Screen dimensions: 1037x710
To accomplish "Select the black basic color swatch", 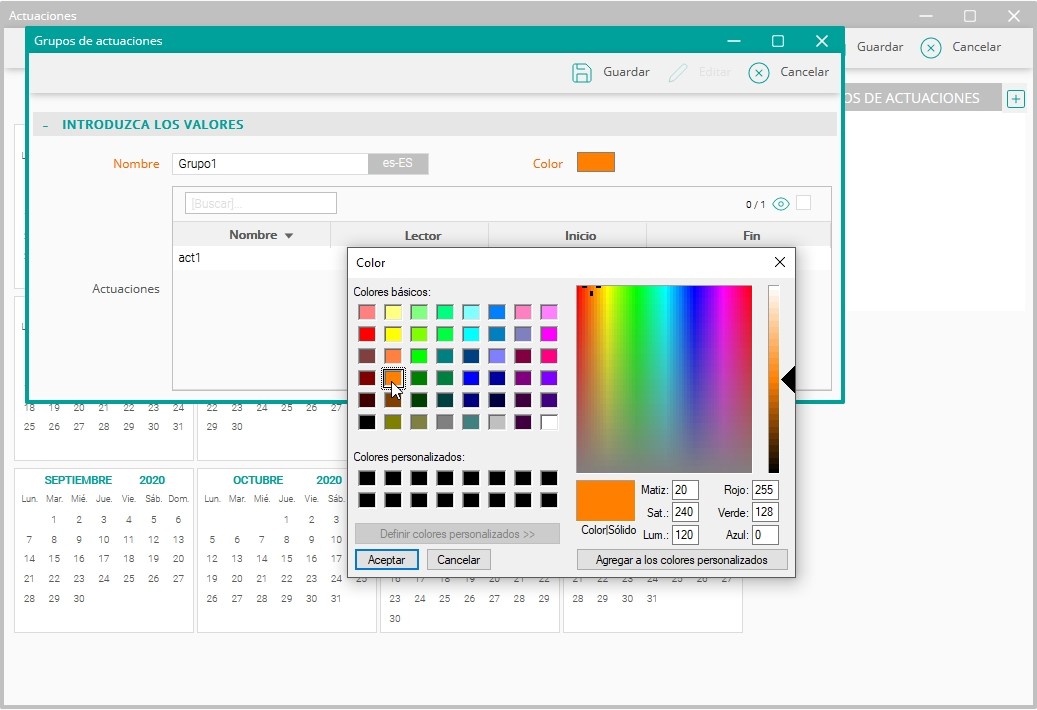I will click(x=366, y=422).
